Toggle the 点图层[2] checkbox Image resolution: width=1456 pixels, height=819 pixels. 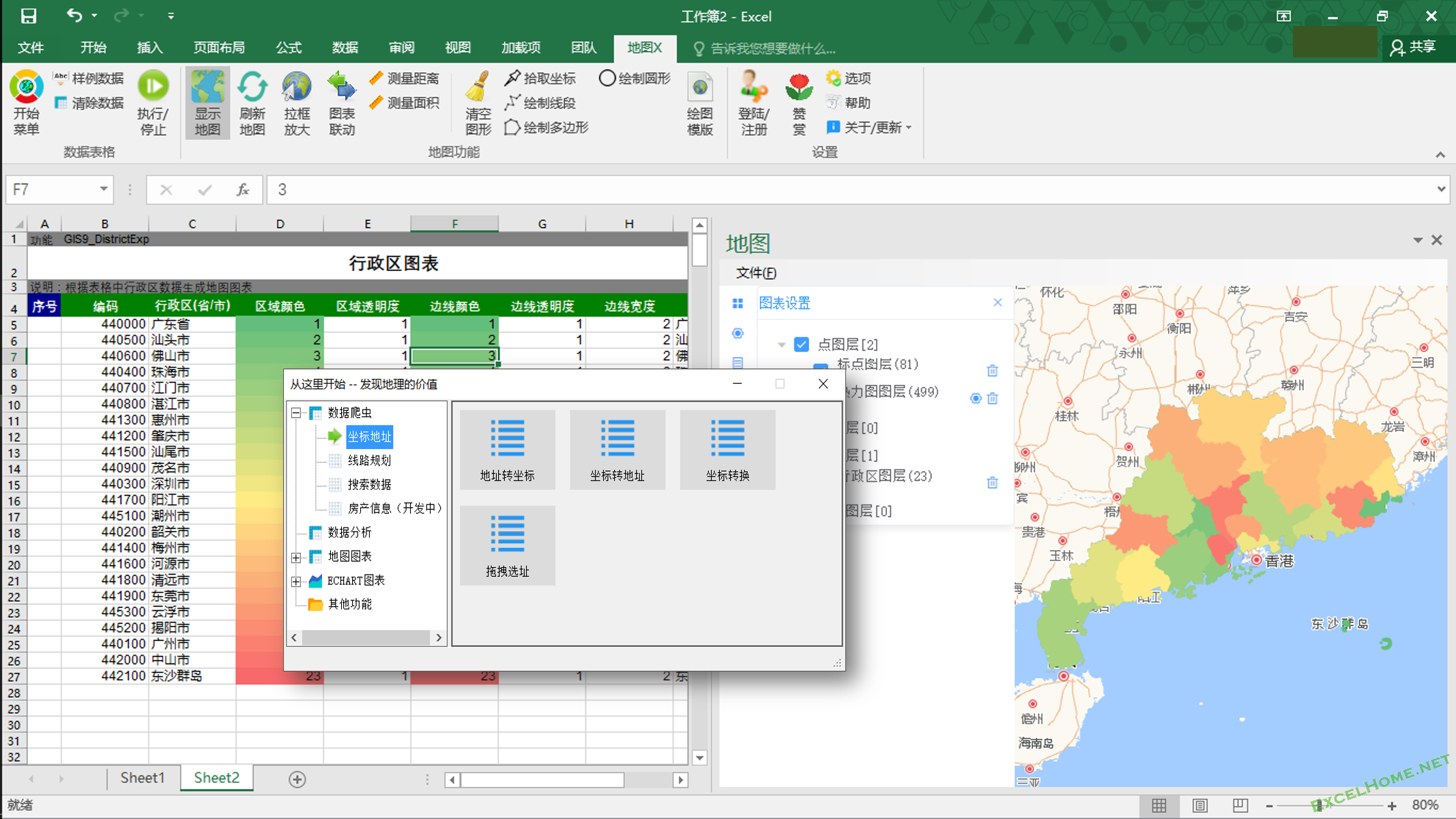click(802, 344)
